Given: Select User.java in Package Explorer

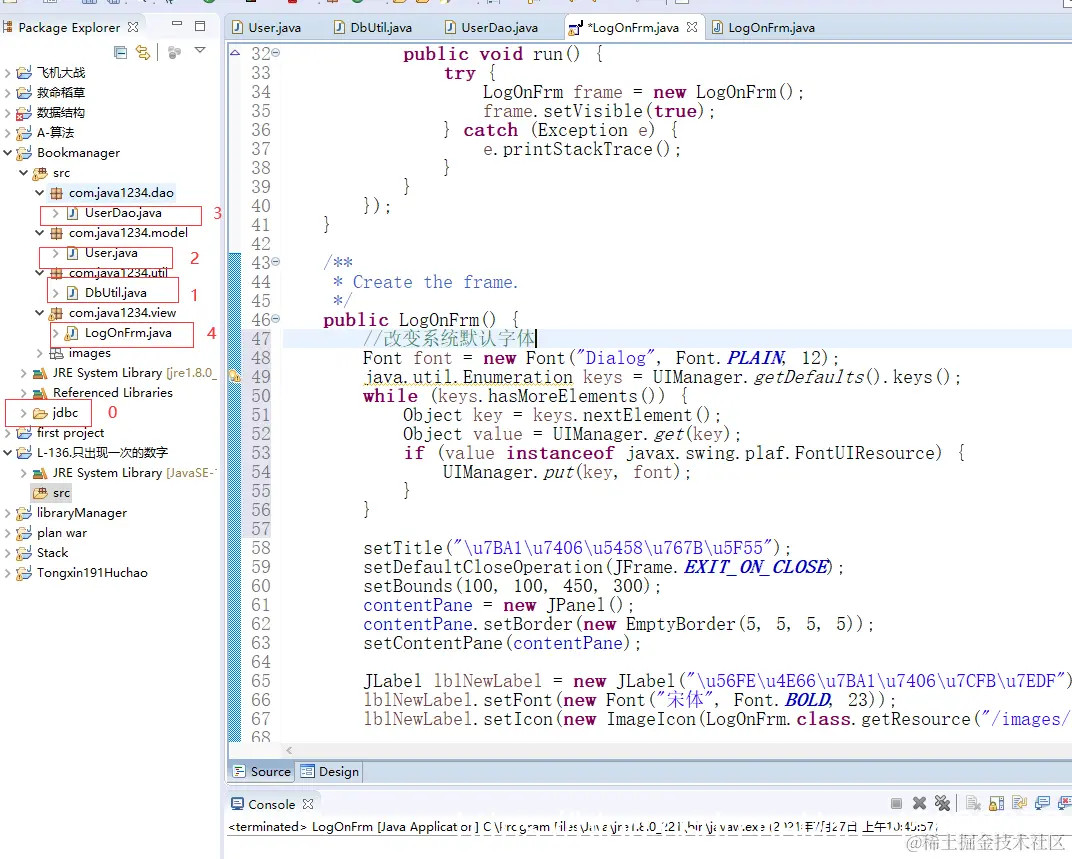Looking at the screenshot, I should point(111,253).
